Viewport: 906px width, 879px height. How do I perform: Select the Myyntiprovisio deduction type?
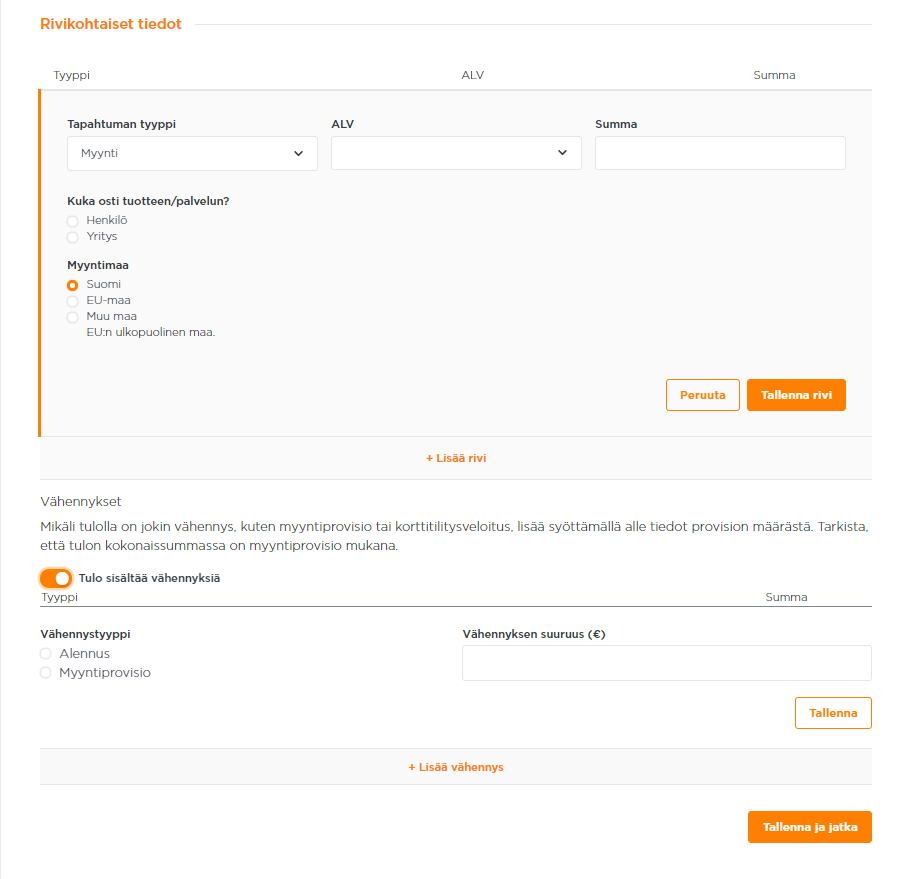pyautogui.click(x=46, y=673)
